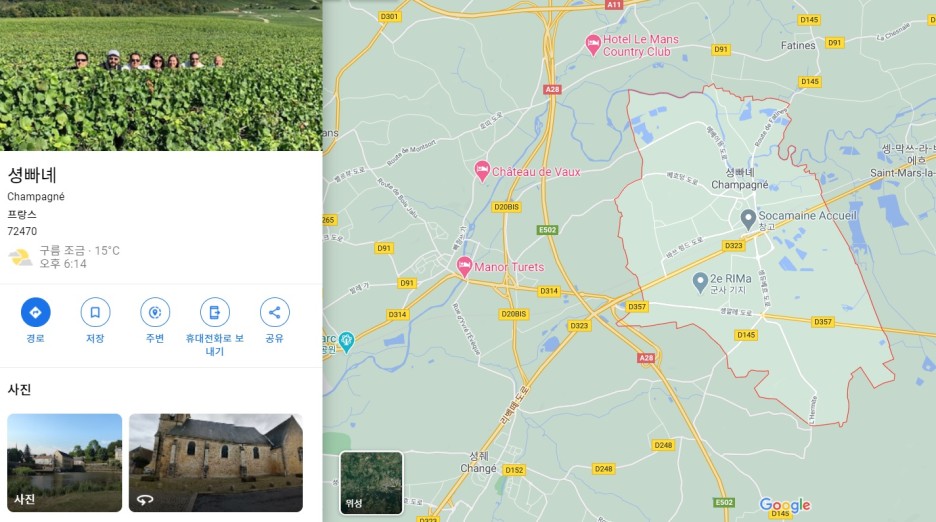The height and width of the screenshot is (522, 936).
Task: Save the place with the 저장 bookmark icon
Action: coord(95,312)
